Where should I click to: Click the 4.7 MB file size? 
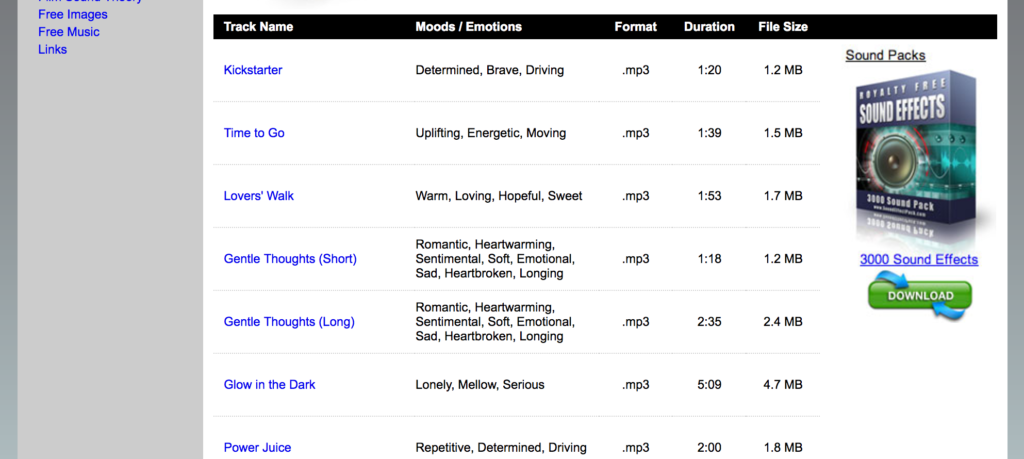coord(783,385)
